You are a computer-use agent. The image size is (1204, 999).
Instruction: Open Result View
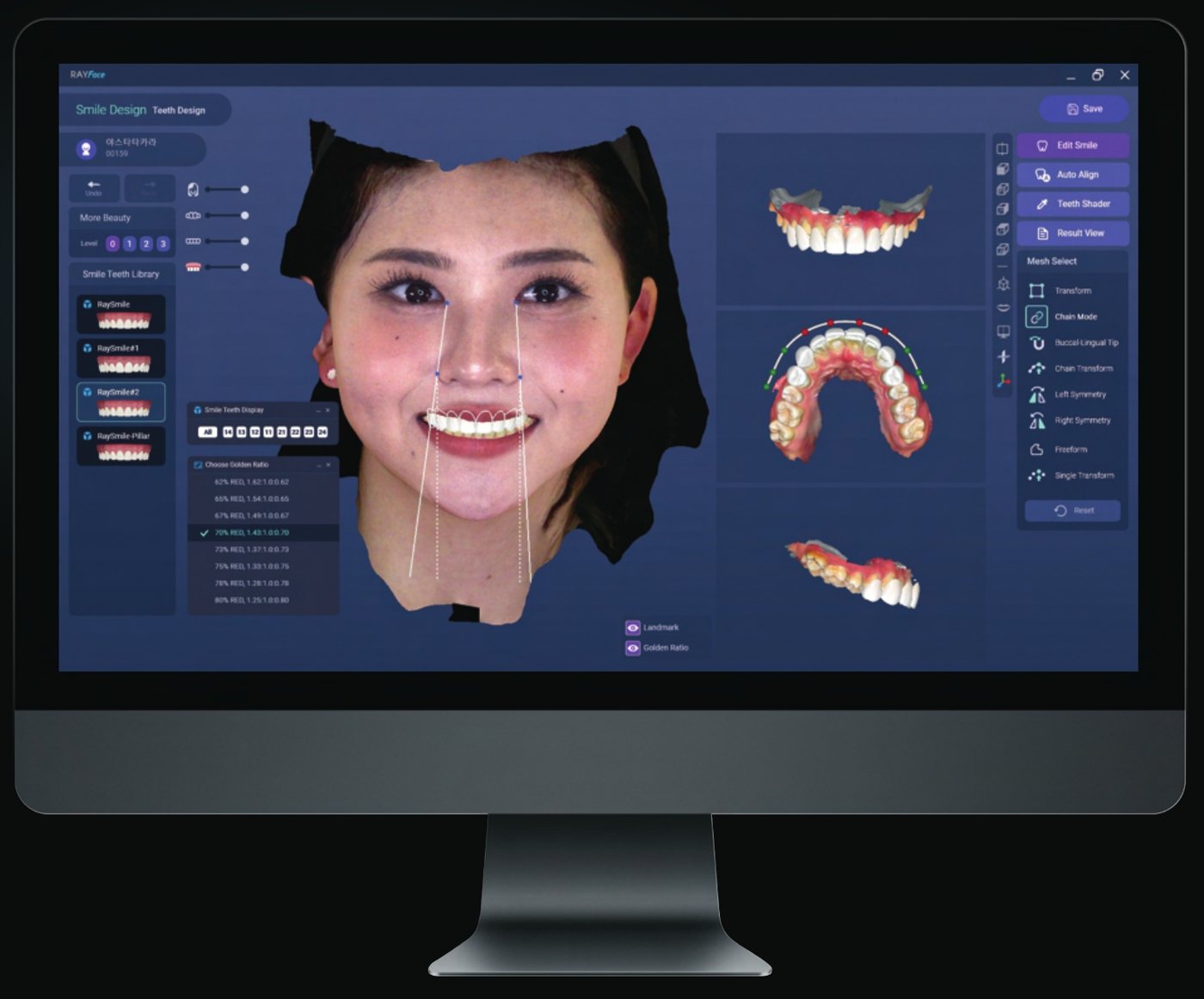tap(1072, 233)
